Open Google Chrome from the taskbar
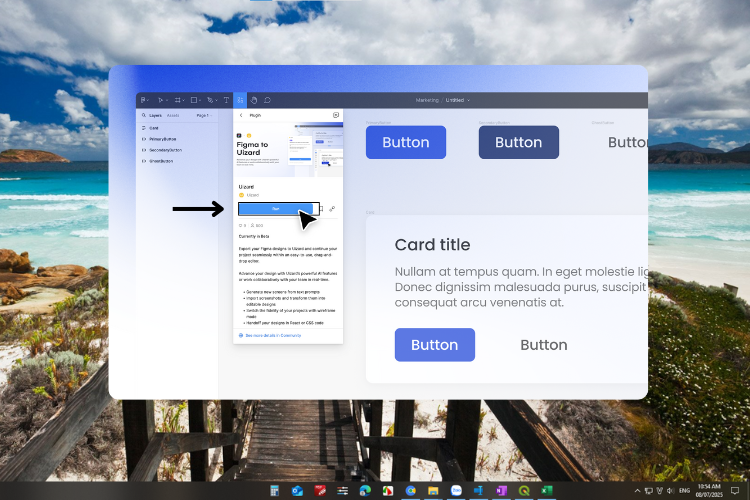750x500 pixels. (x=410, y=490)
